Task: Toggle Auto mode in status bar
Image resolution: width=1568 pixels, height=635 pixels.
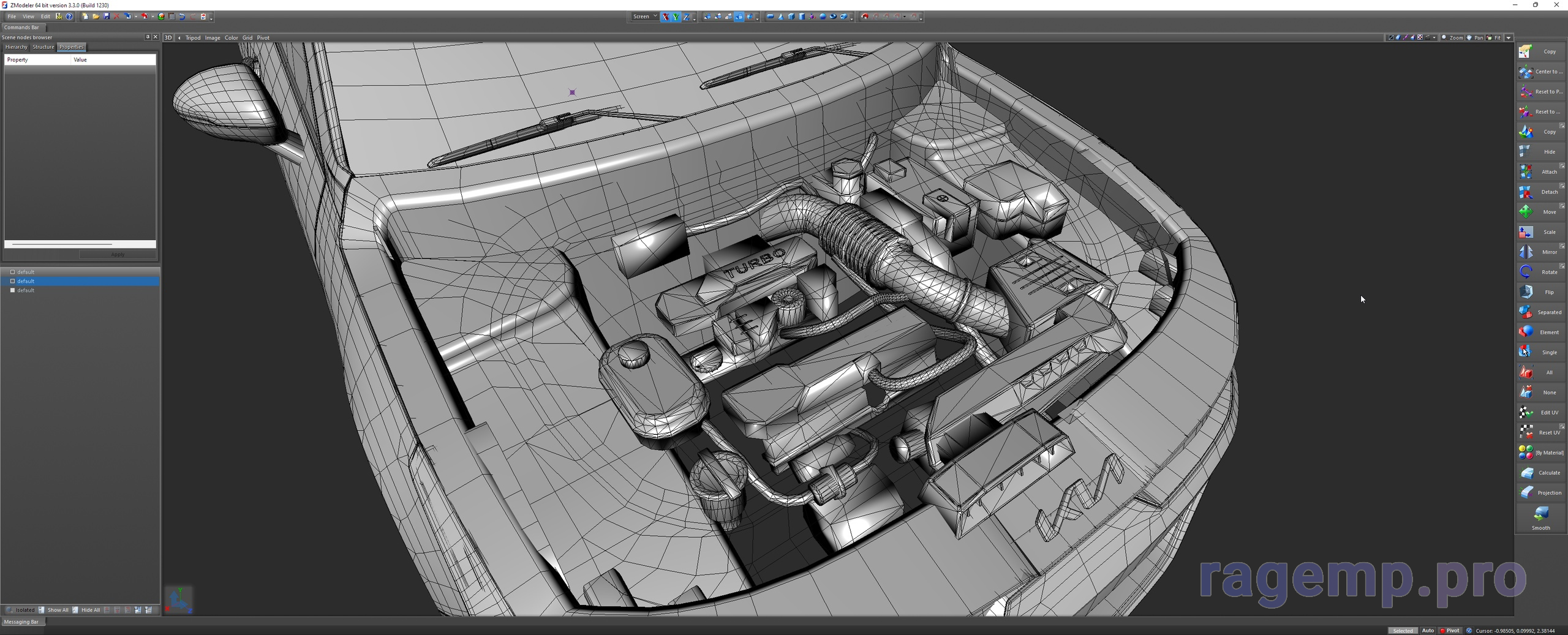Action: coord(1428,630)
